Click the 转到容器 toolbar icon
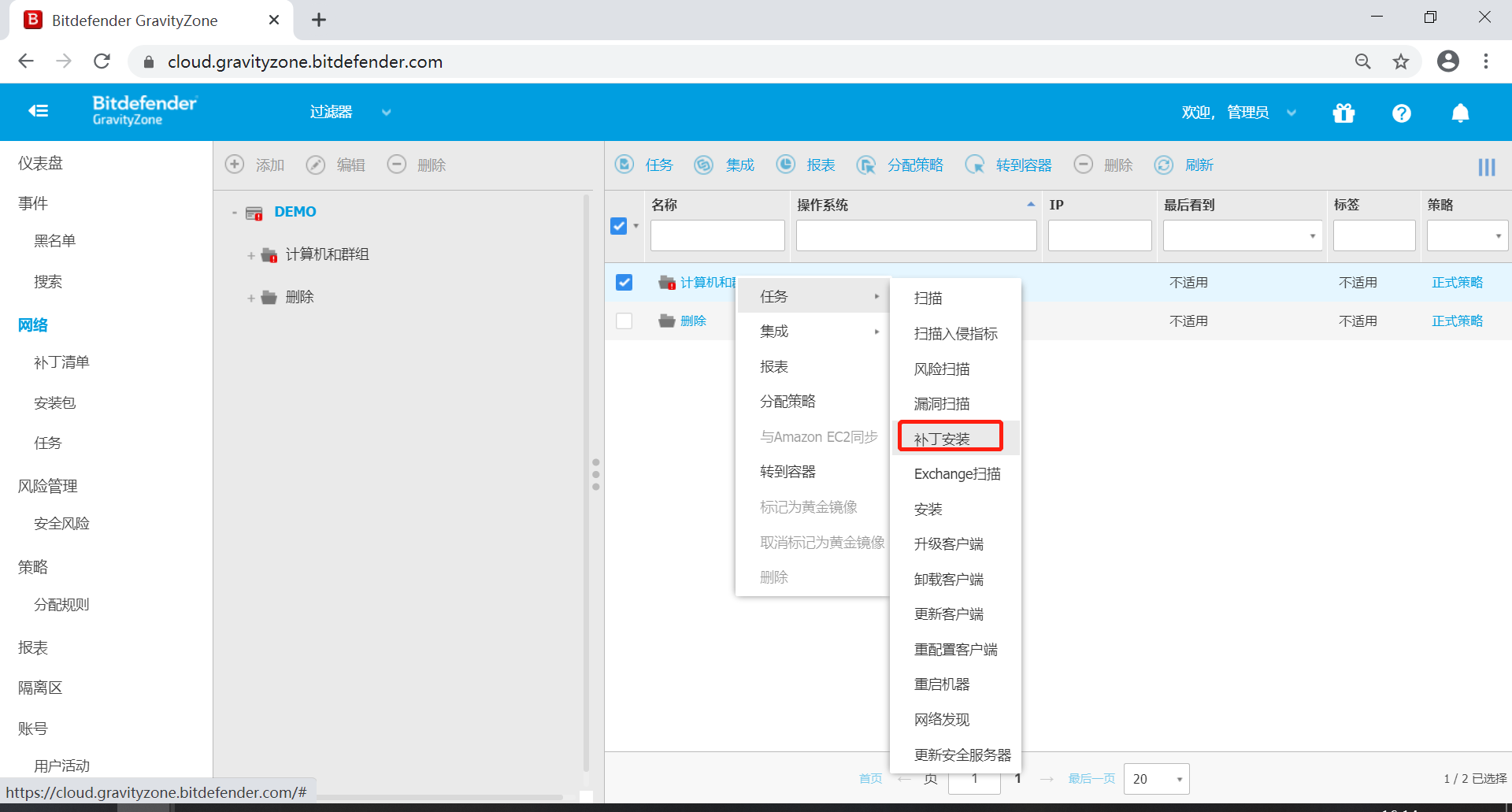The image size is (1512, 812). pyautogui.click(x=975, y=165)
